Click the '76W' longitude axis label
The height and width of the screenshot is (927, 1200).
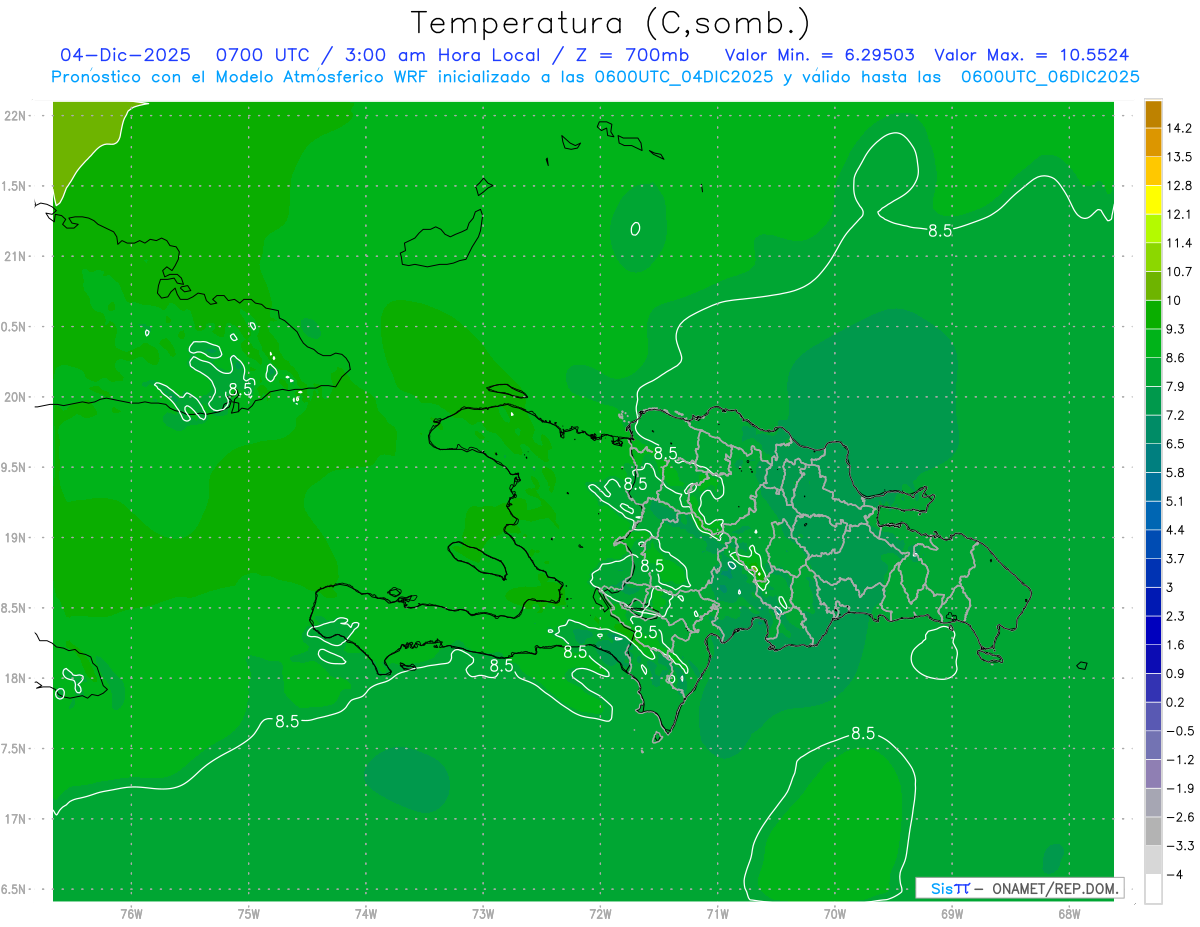[x=131, y=914]
